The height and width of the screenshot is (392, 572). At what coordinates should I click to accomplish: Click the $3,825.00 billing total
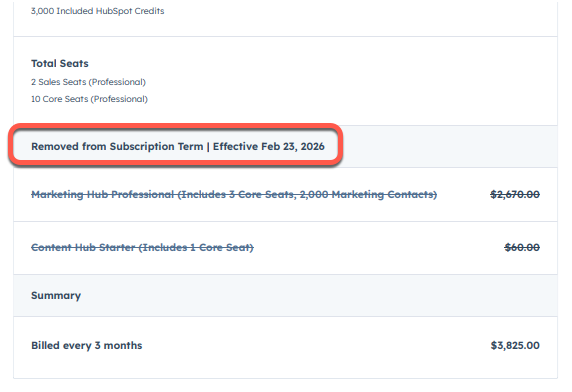click(515, 345)
